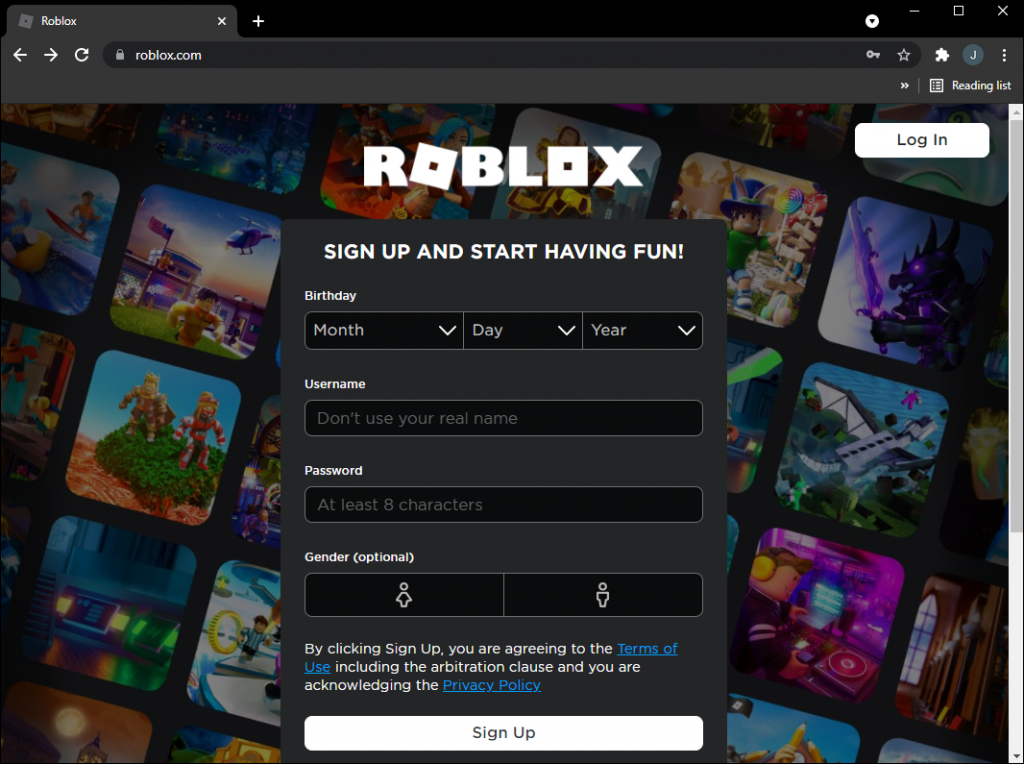Open a new tab with plus button
1024x764 pixels.
tap(259, 21)
